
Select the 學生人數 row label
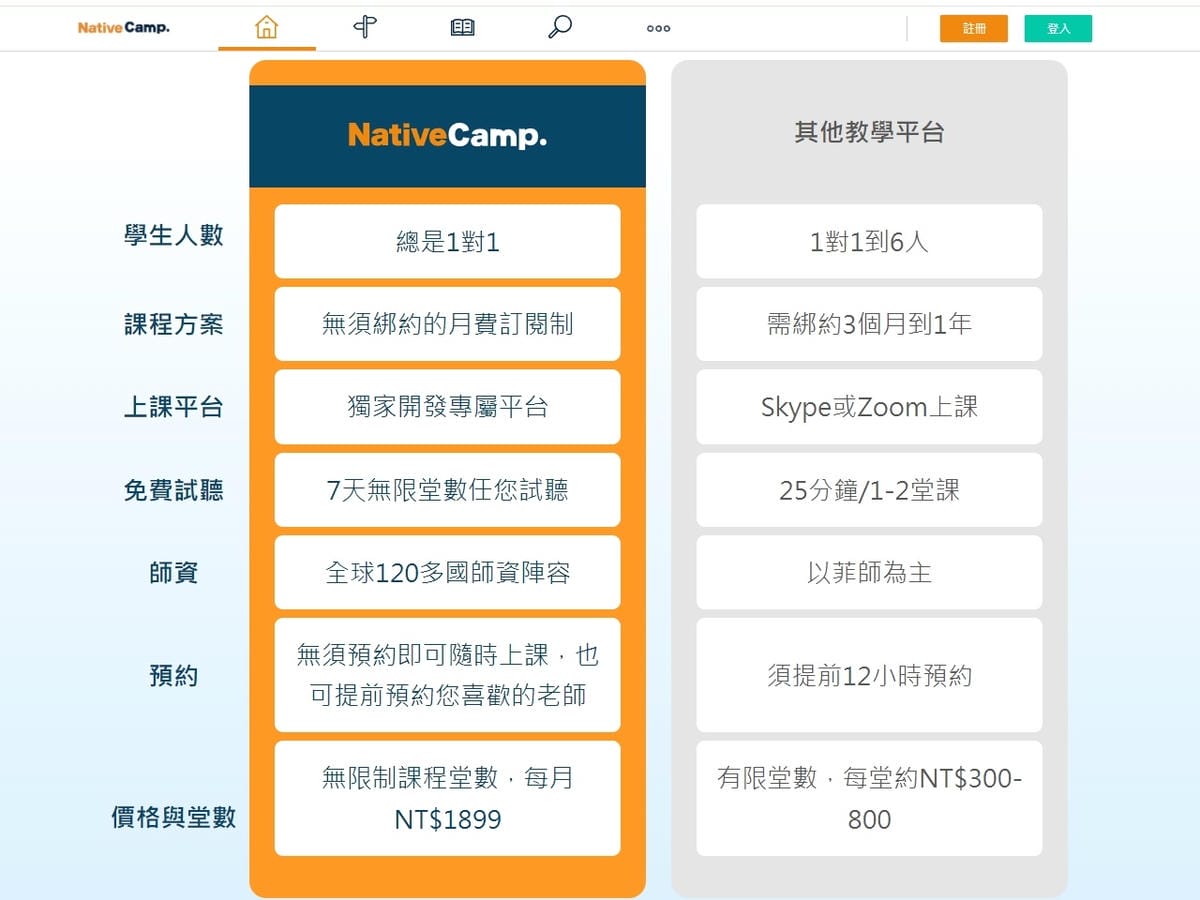(173, 236)
